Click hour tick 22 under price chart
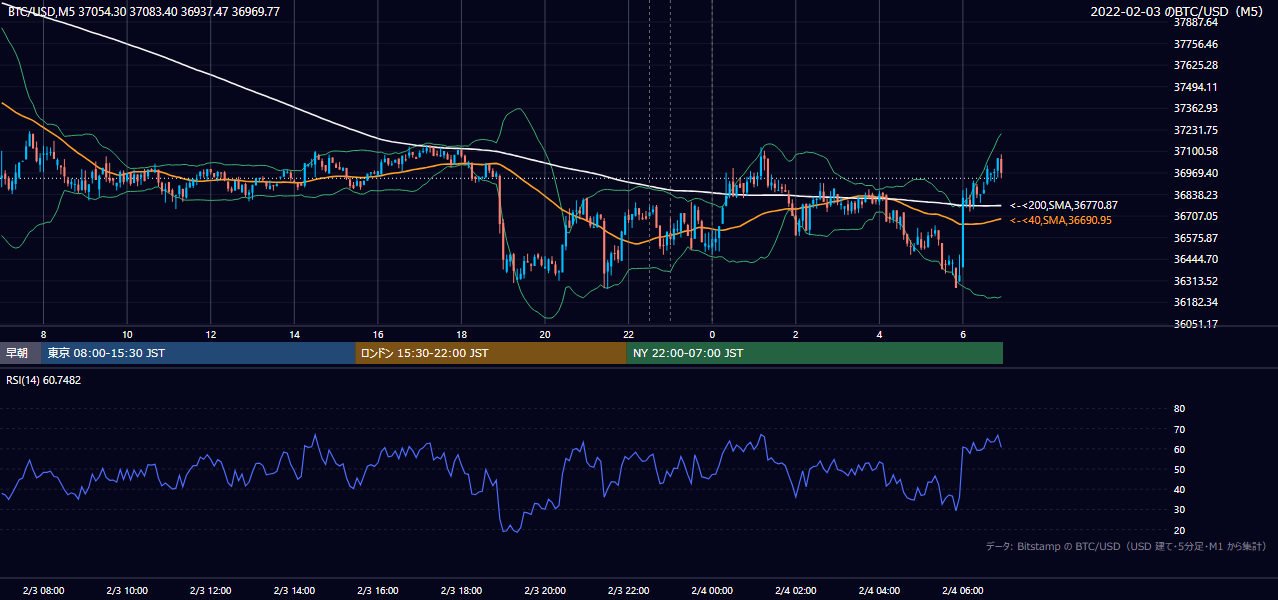Screen dimensions: 1278x600 coord(629,334)
